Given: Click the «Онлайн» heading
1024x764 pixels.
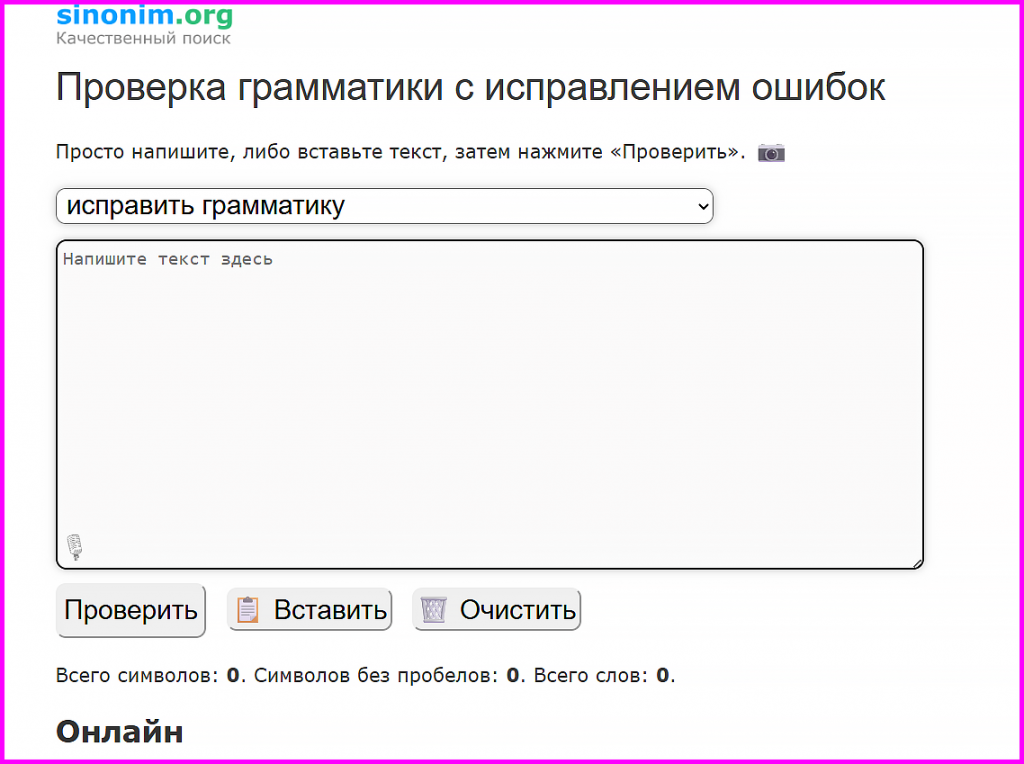Looking at the screenshot, I should click(120, 732).
